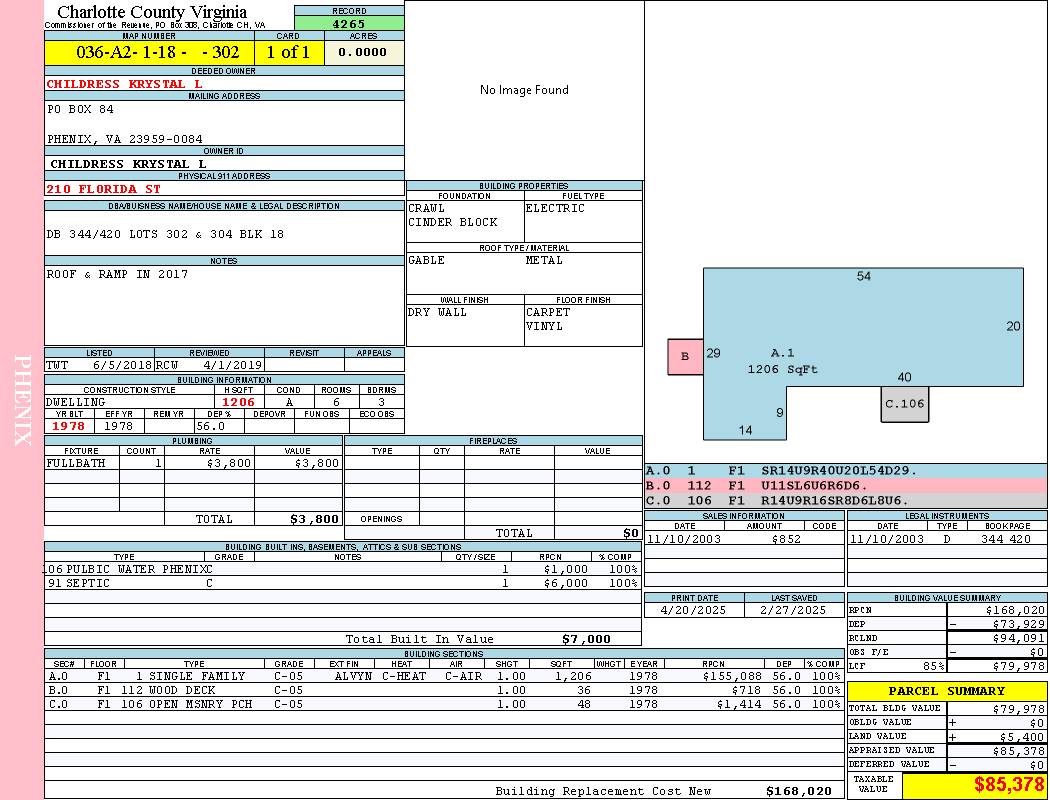Click the vertical PHENIX sidebar label
1050x800 pixels.
pyautogui.click(x=22, y=400)
